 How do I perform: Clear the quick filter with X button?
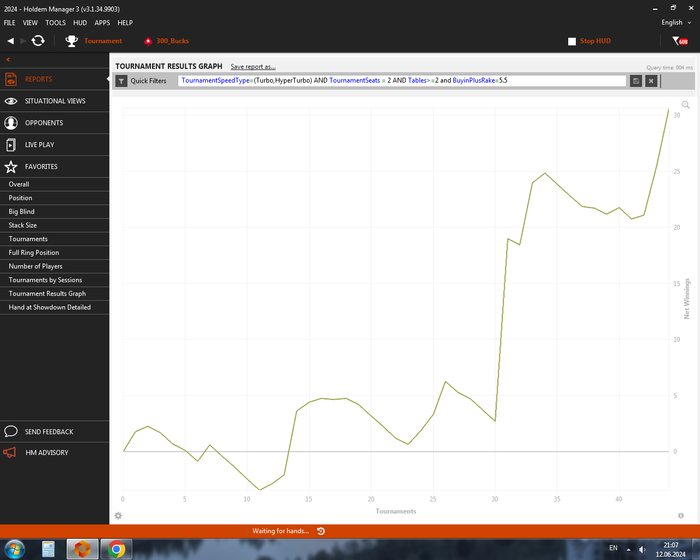point(651,81)
